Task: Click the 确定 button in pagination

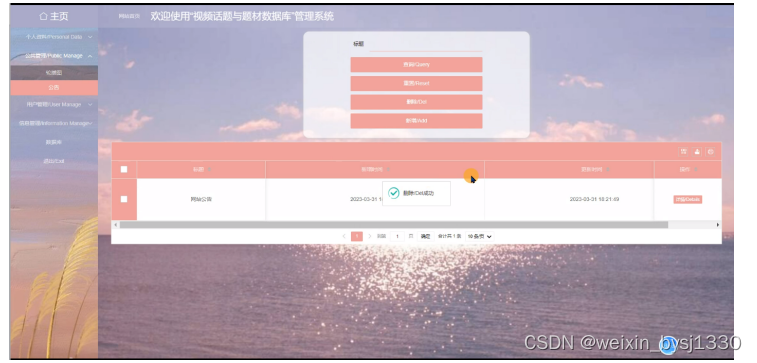Action: point(425,237)
